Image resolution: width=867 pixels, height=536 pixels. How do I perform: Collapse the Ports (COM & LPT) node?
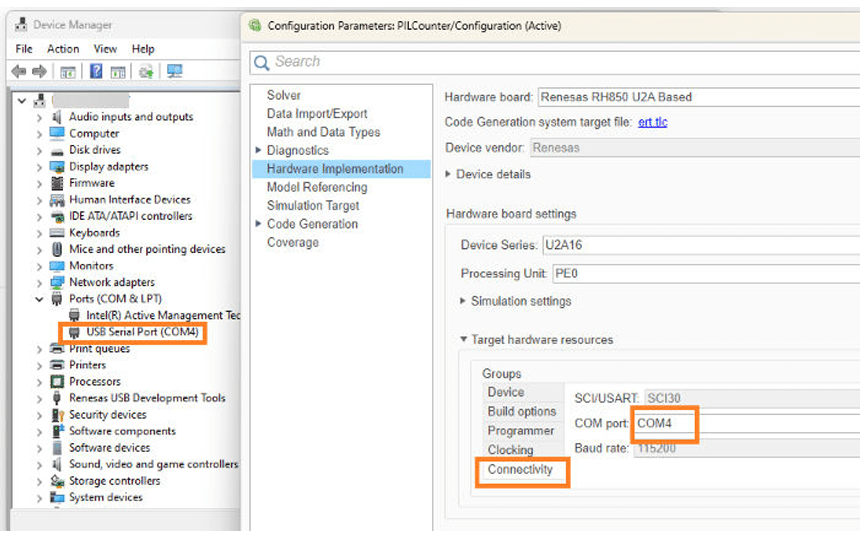[40, 299]
